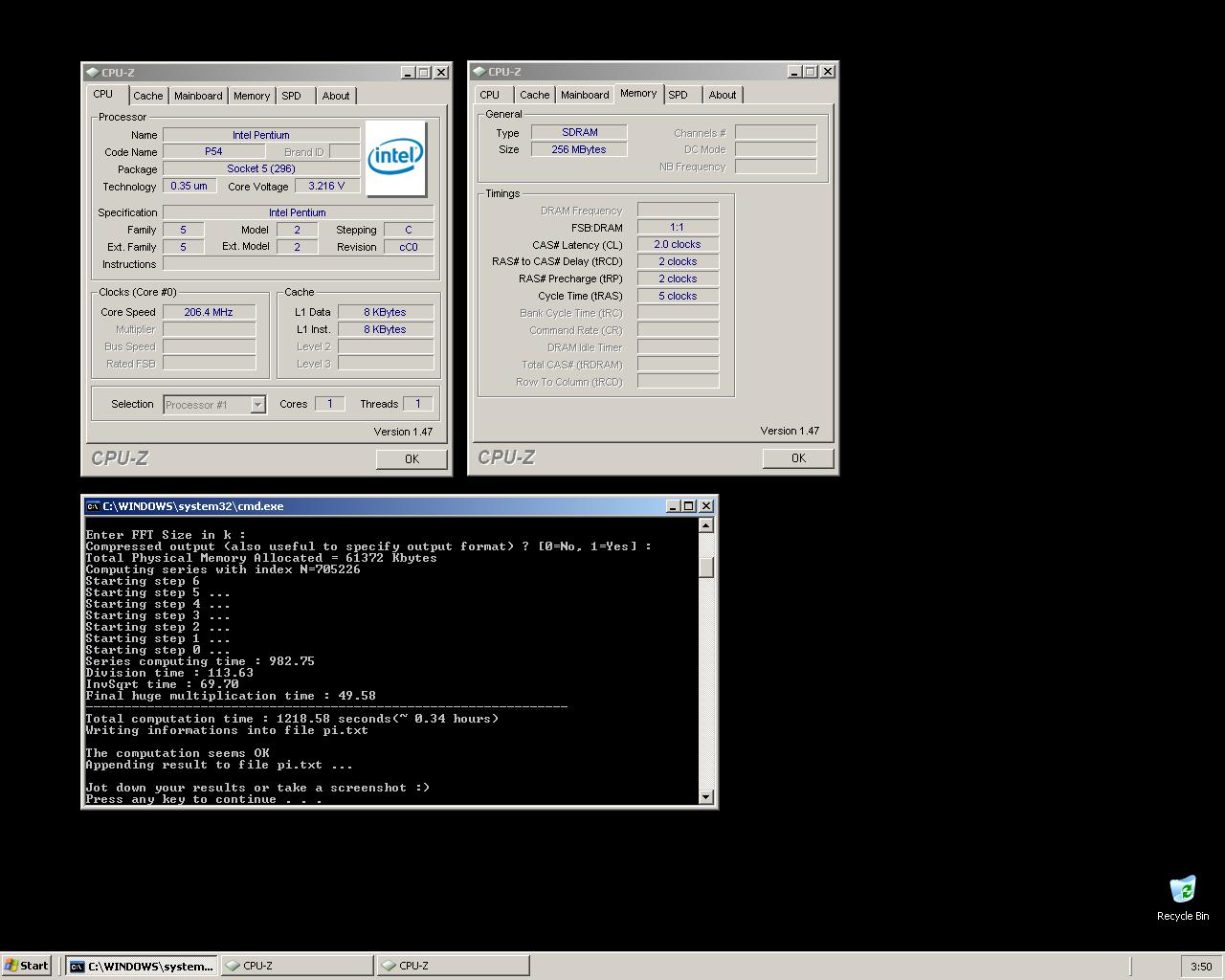Click OK in the left CPU-Z window

pyautogui.click(x=412, y=459)
